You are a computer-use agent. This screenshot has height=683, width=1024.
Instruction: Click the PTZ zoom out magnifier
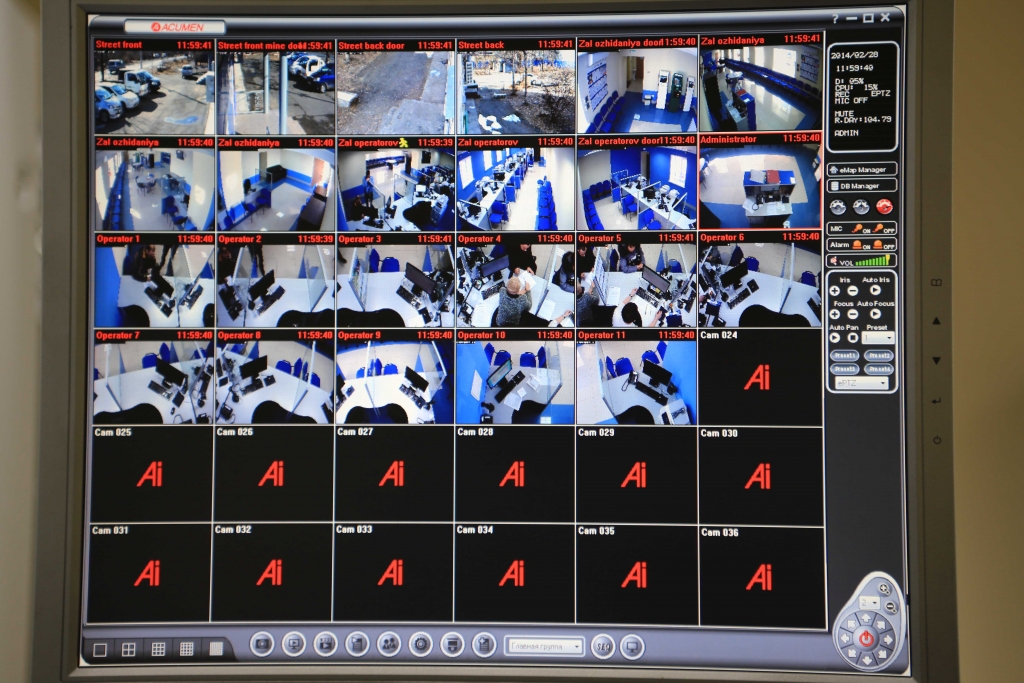[x=891, y=606]
